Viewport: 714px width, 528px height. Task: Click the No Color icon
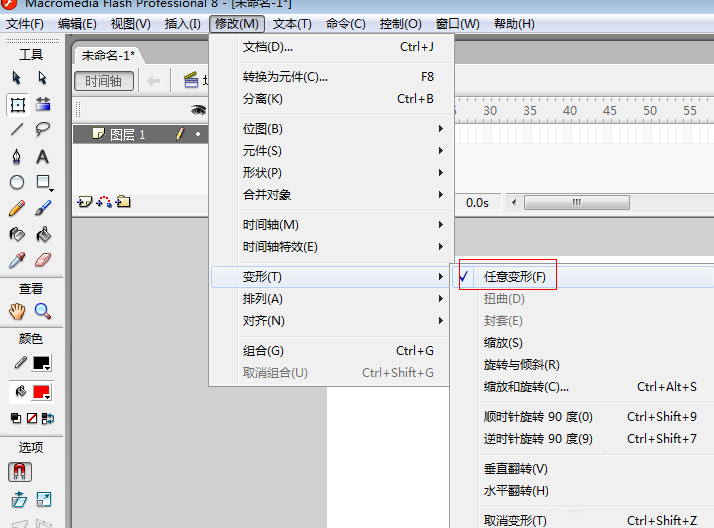click(x=32, y=418)
